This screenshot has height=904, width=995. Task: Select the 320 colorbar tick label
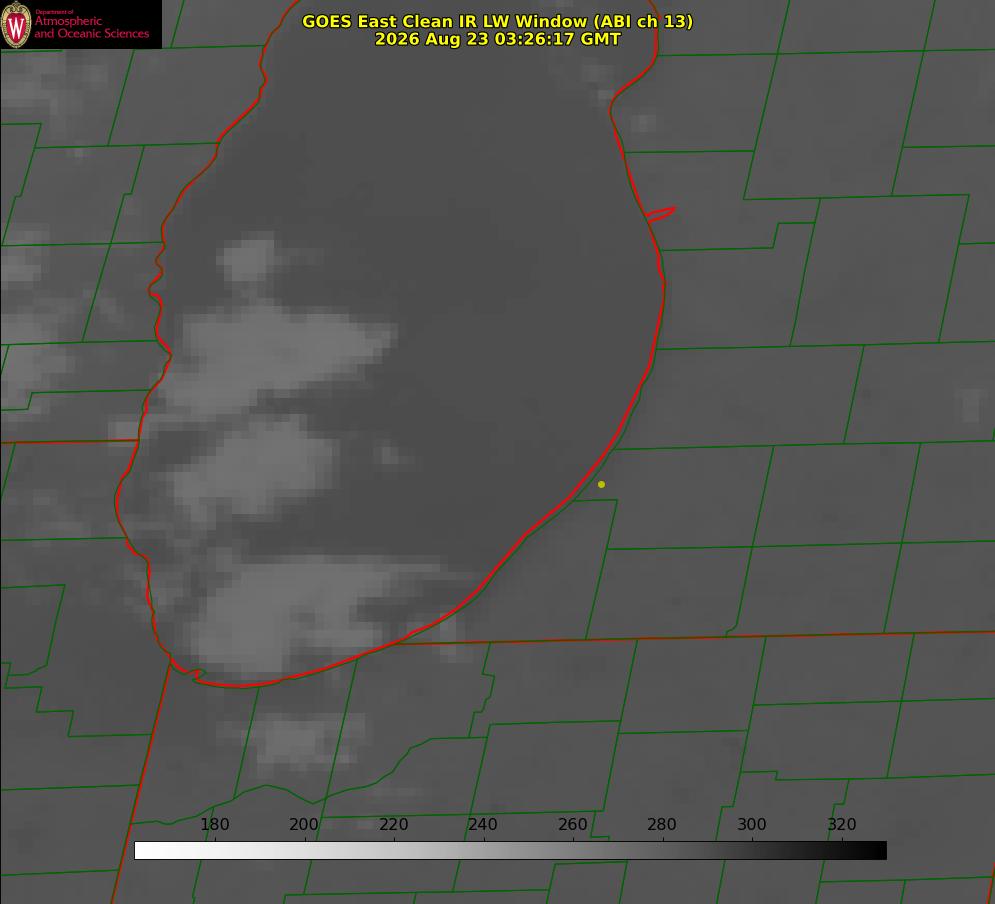coord(842,824)
